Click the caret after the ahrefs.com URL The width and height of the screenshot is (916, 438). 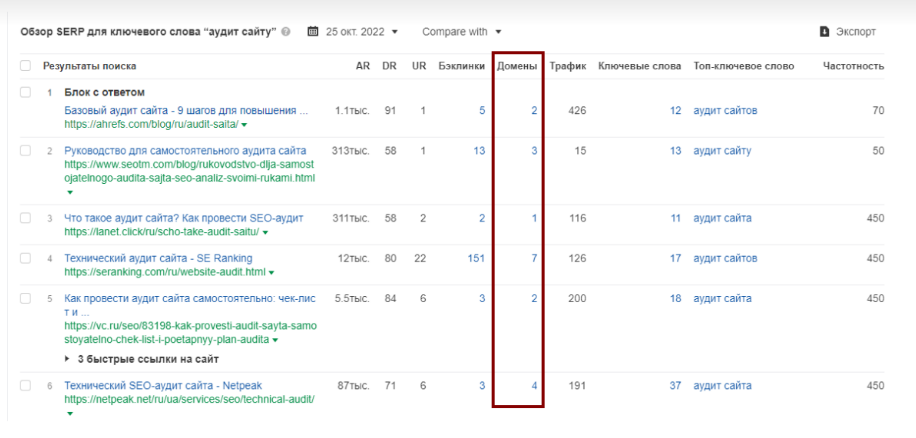244,125
